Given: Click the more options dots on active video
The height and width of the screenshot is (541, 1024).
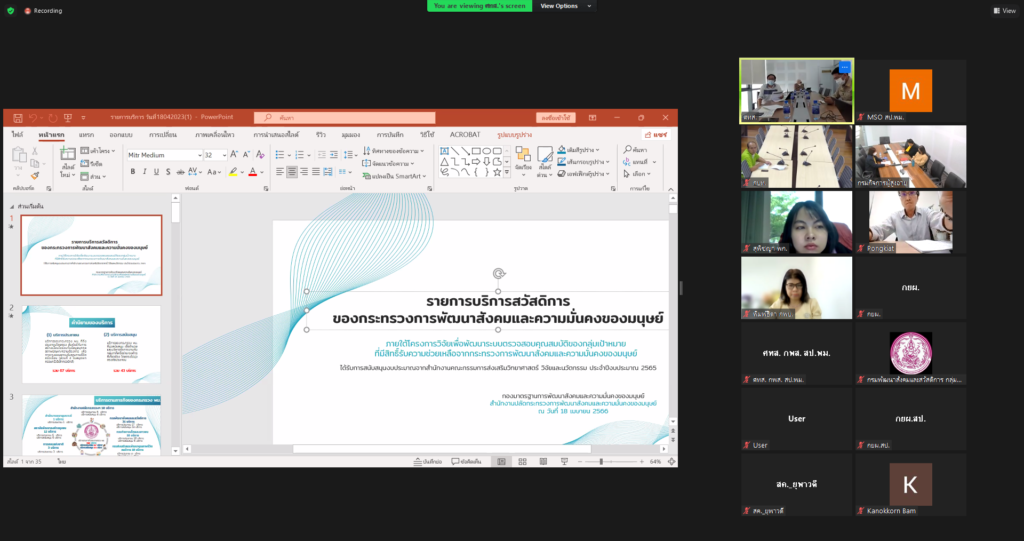Looking at the screenshot, I should pyautogui.click(x=844, y=67).
